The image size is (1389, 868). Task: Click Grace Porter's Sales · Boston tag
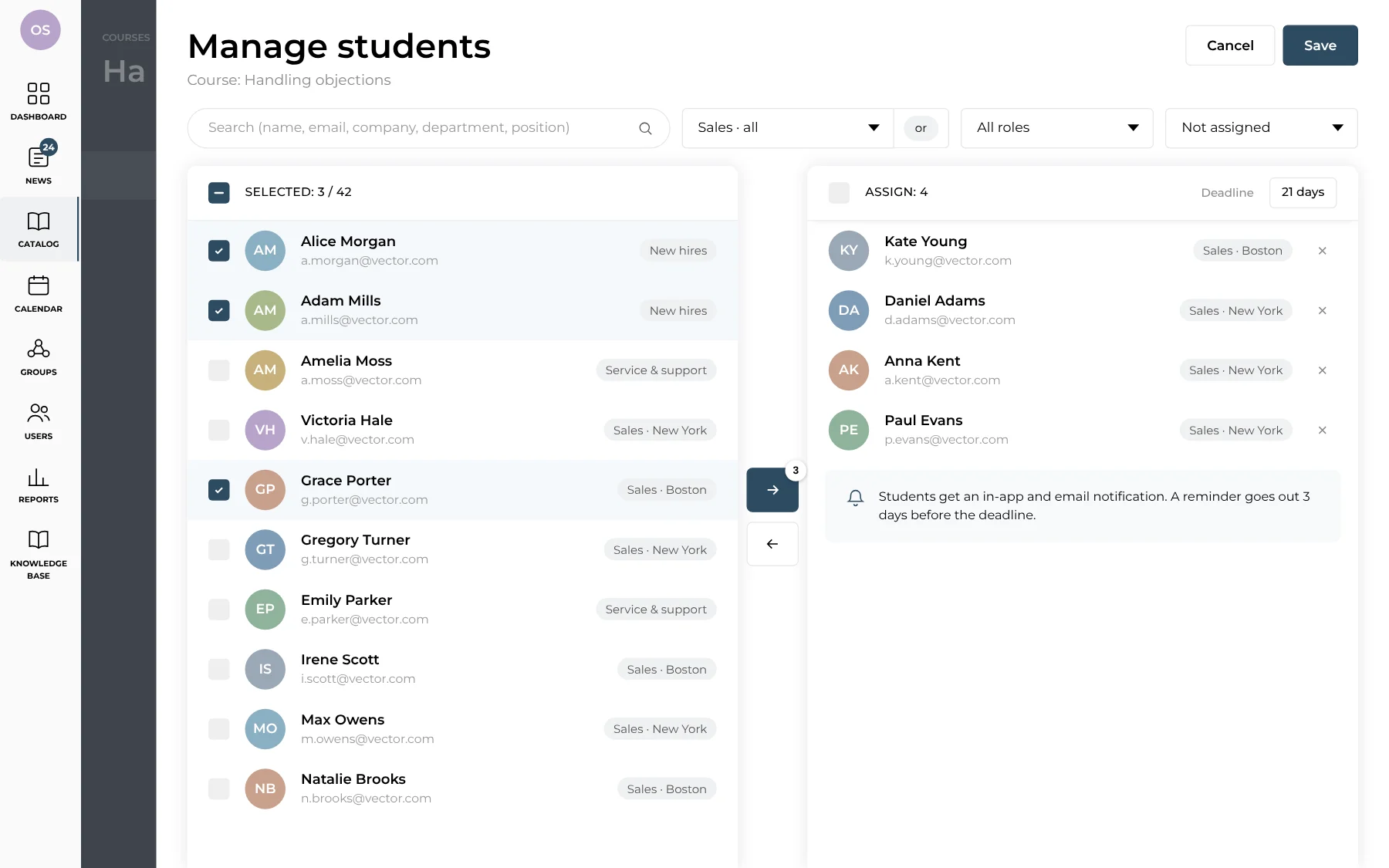point(667,490)
